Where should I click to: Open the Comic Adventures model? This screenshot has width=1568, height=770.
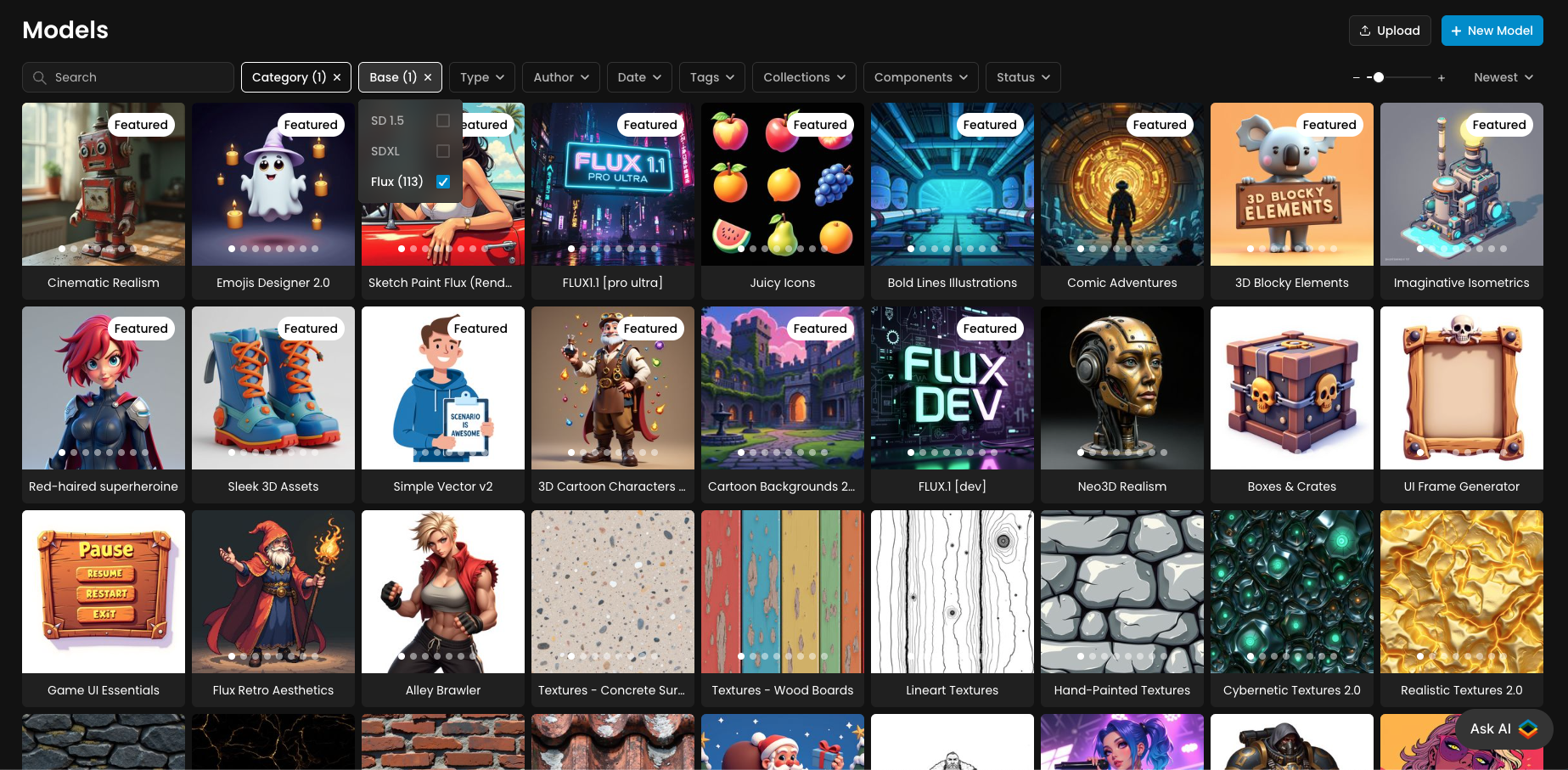pyautogui.click(x=1122, y=201)
